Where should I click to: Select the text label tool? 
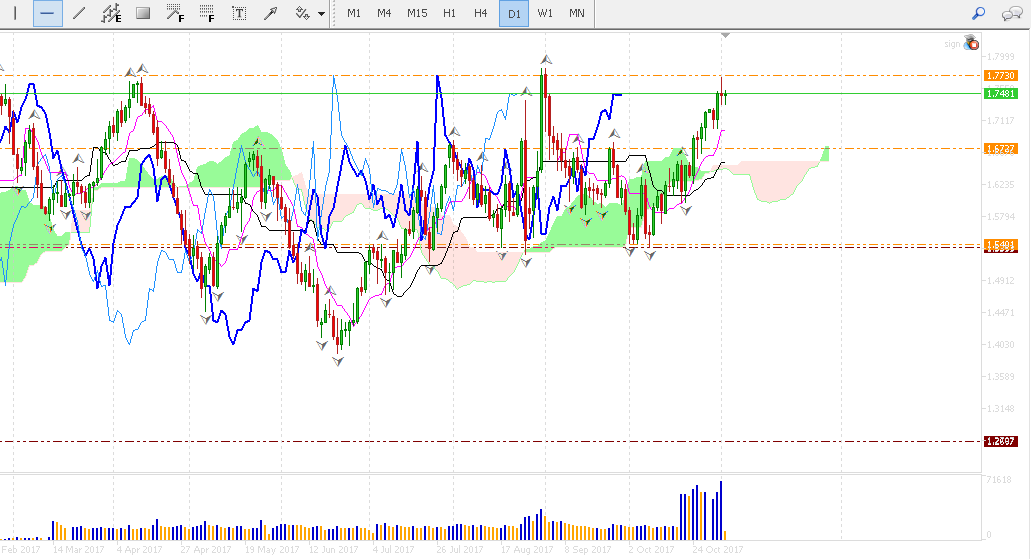point(239,13)
